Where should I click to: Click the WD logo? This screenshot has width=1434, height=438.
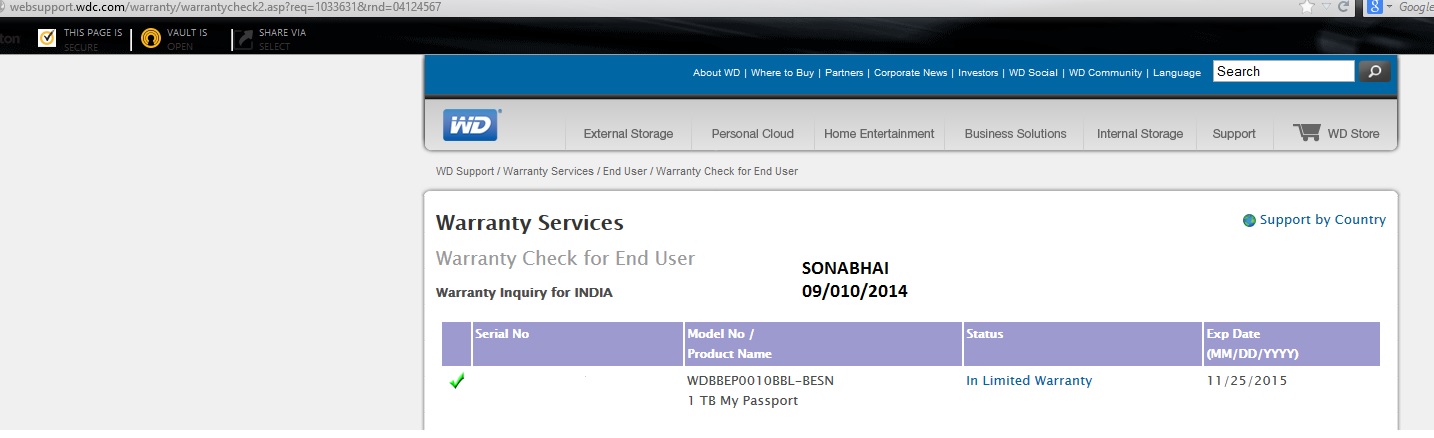click(471, 125)
